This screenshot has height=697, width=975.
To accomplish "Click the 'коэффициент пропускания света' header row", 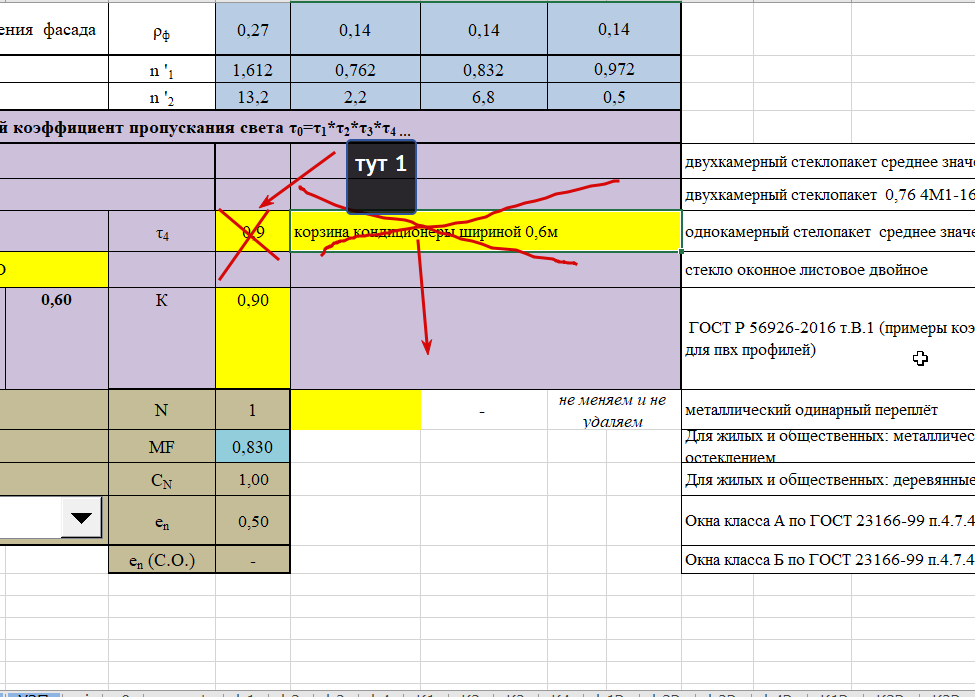I will point(340,127).
